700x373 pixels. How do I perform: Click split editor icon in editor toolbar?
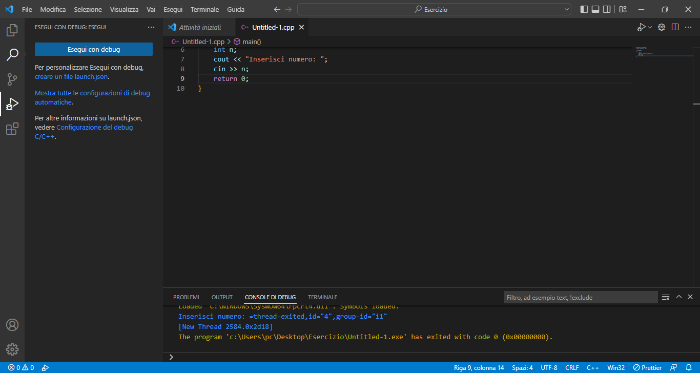675,27
